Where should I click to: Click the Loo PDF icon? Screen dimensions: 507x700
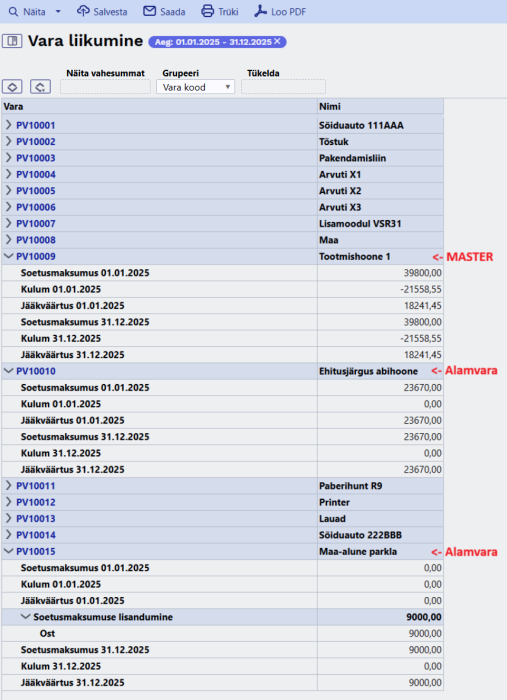(260, 11)
